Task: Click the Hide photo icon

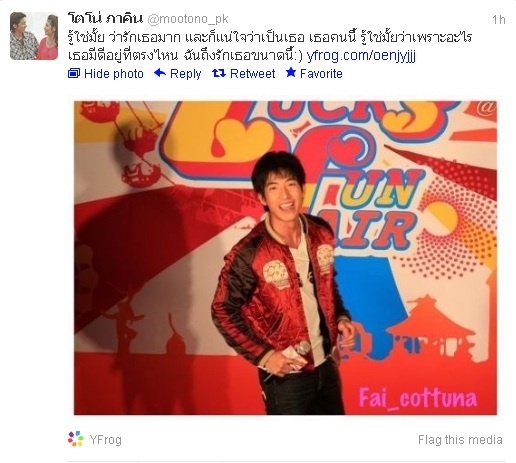Action: 74,73
